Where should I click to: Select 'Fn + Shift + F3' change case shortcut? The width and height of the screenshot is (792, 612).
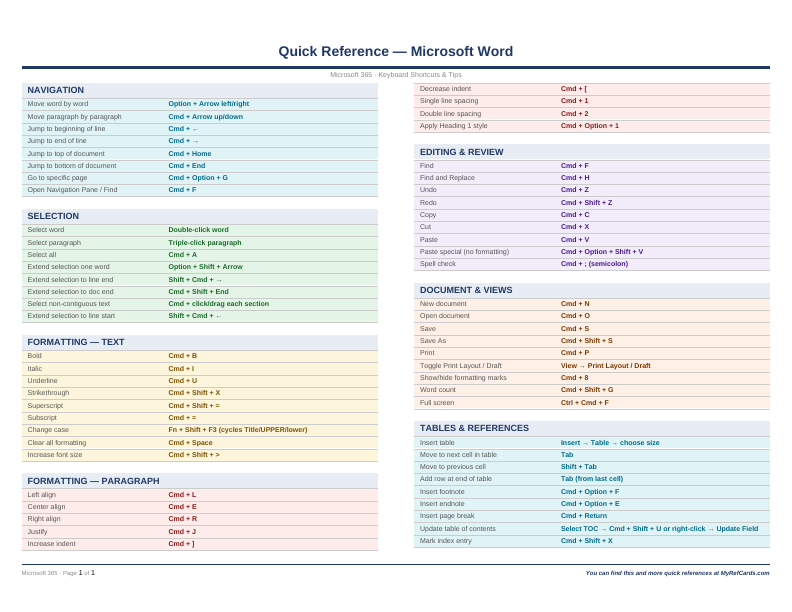click(x=192, y=430)
